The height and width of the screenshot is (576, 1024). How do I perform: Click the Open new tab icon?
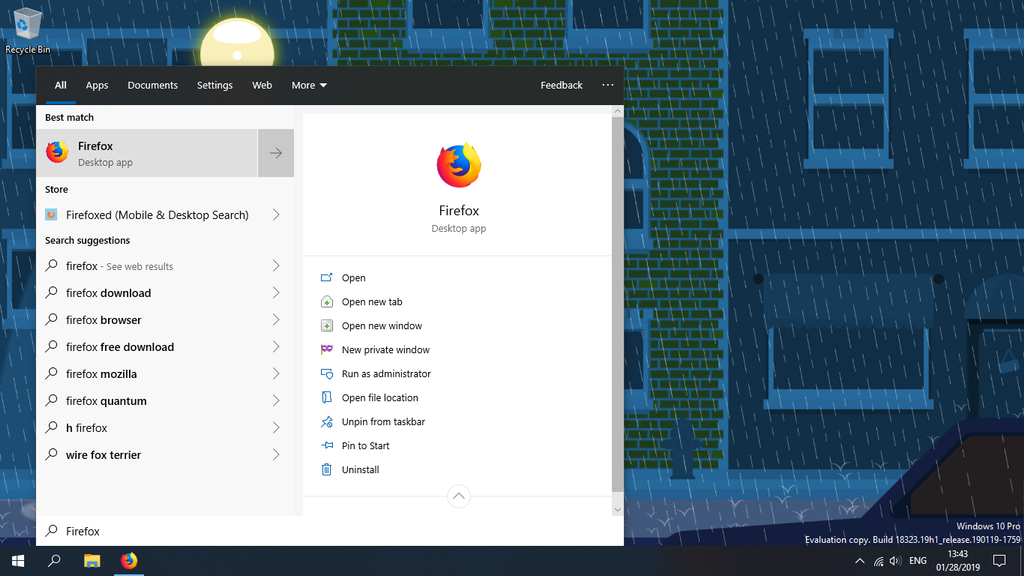327,302
